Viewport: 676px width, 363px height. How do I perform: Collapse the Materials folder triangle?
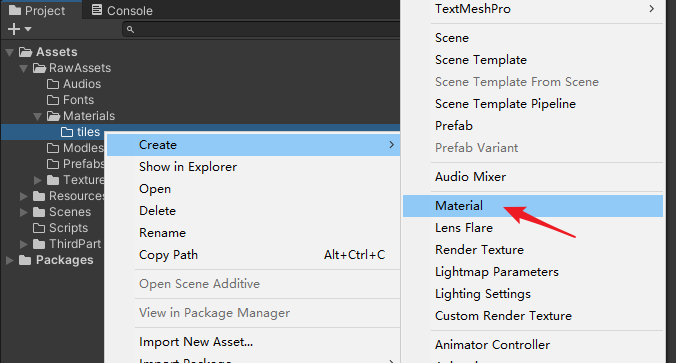38,116
